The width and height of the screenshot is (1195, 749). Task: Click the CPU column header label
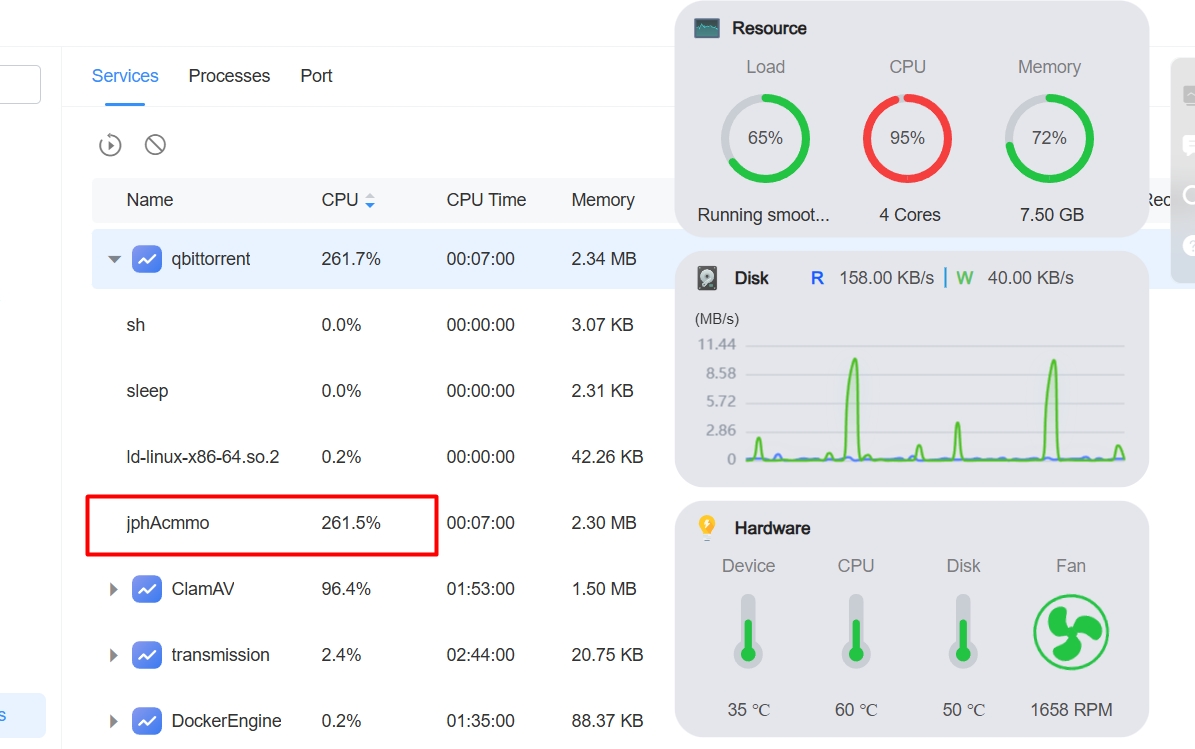(x=339, y=200)
